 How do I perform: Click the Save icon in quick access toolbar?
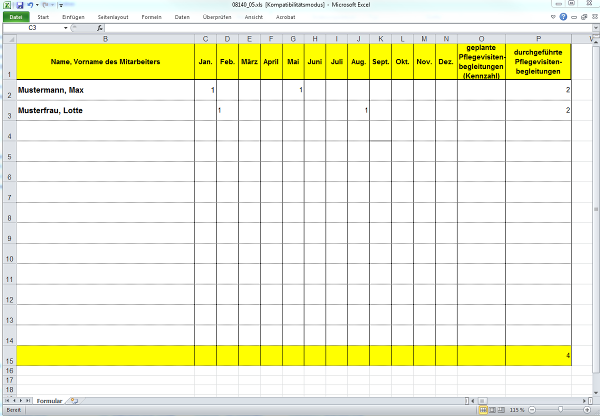(x=18, y=5)
